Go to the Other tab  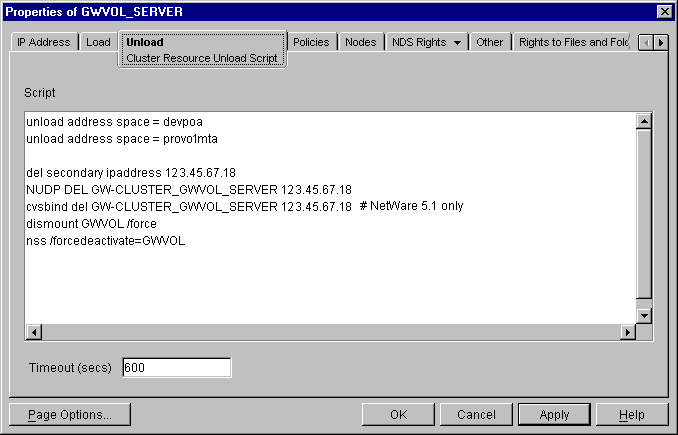point(490,42)
